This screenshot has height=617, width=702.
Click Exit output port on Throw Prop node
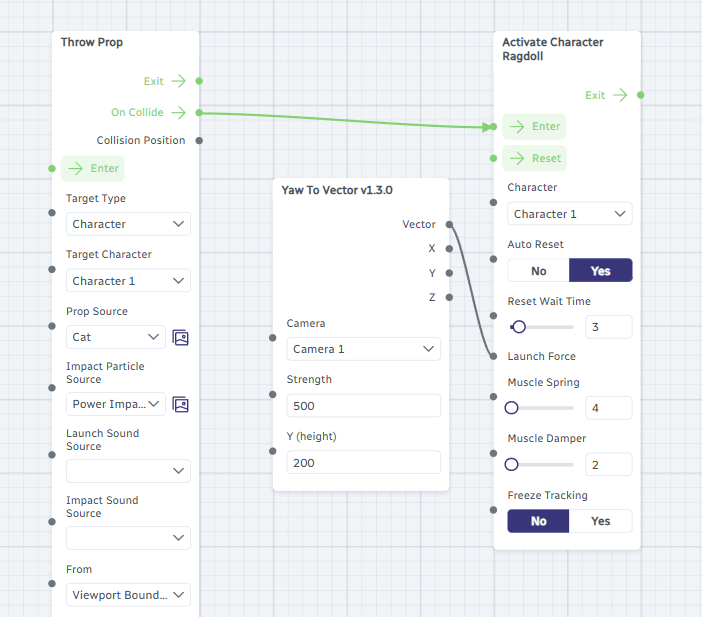[199, 81]
